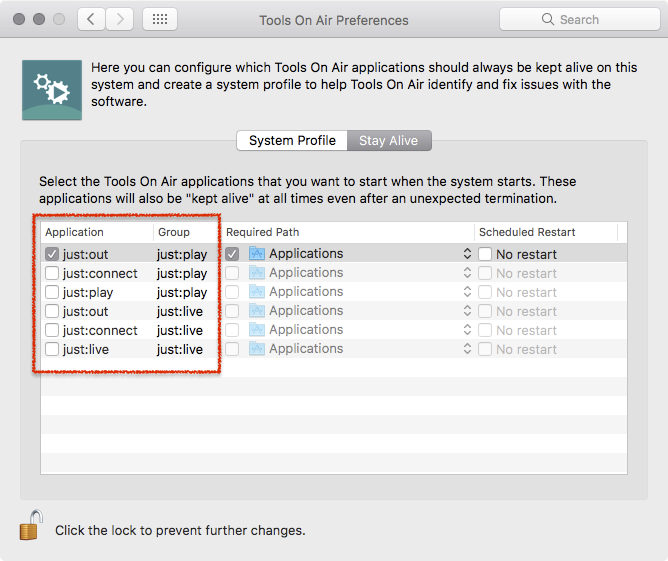
Task: Click the Scheduled Restart column header
Action: tap(546, 232)
